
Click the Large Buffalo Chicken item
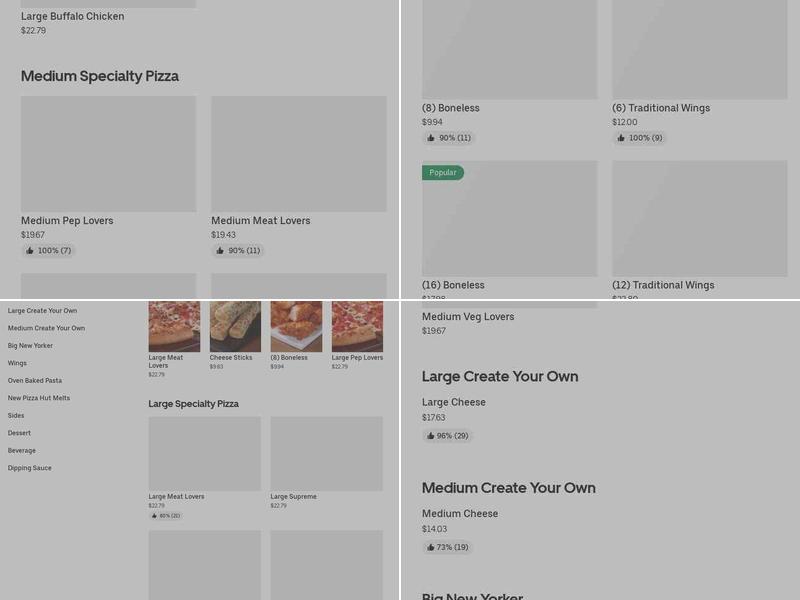point(70,15)
